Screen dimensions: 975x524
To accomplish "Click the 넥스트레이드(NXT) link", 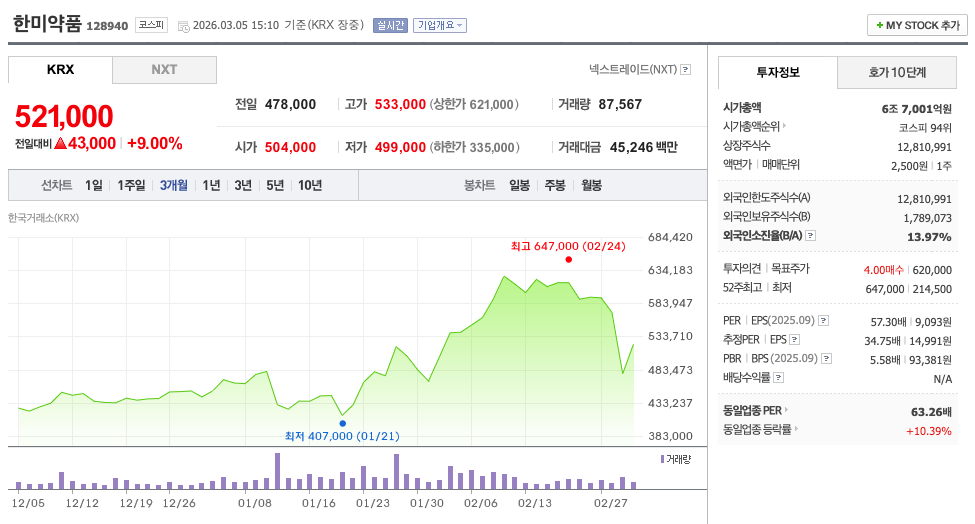I will click(x=633, y=70).
